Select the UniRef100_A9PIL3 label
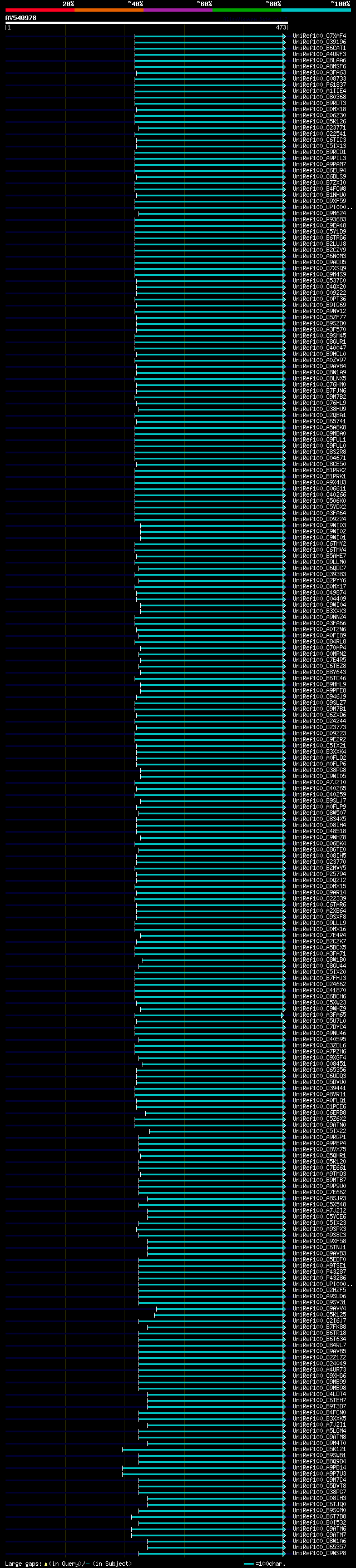 [319, 159]
